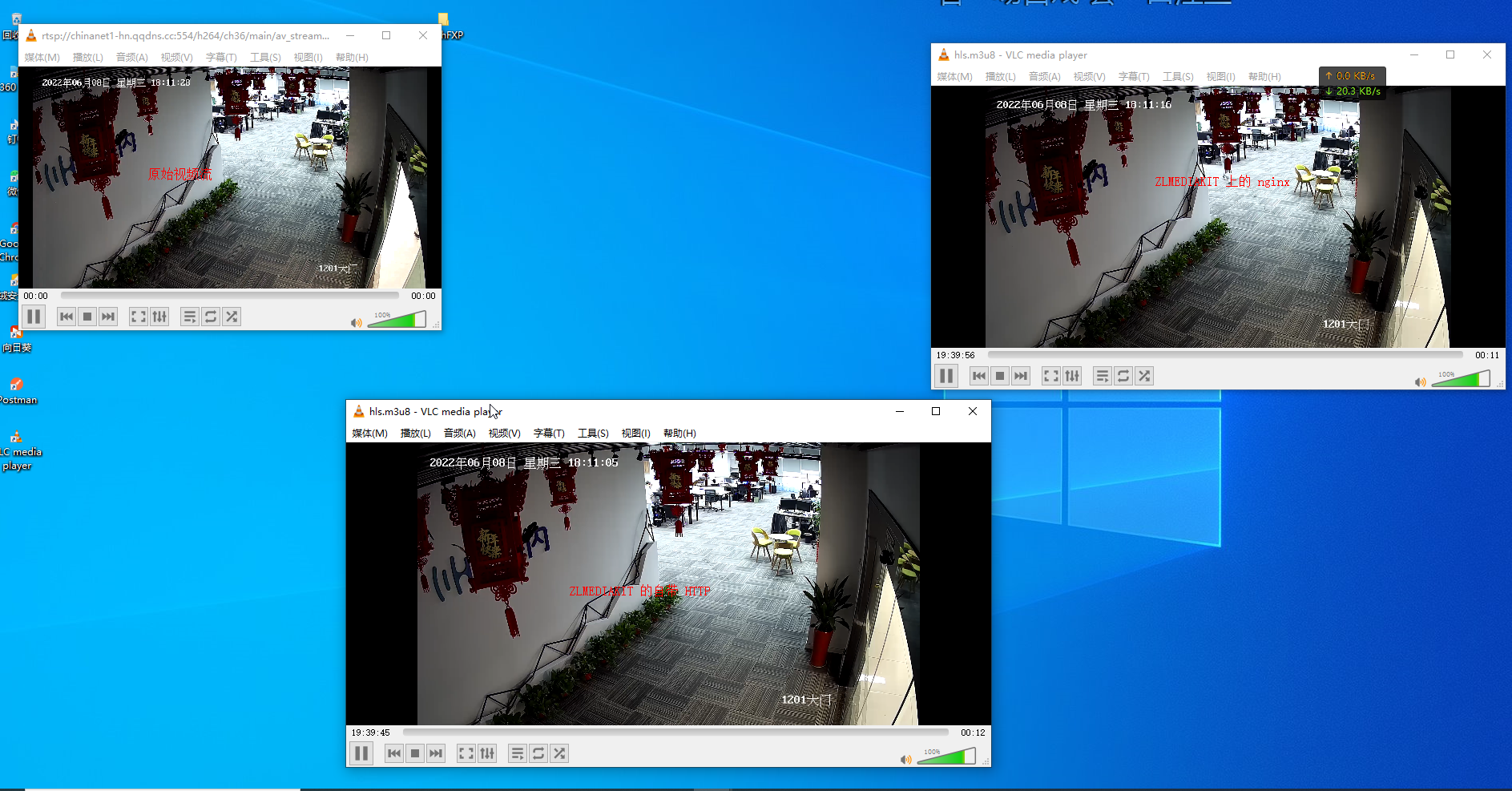Stop playback in the rtsp stream window
Image resolution: width=1512 pixels, height=791 pixels.
[x=87, y=317]
